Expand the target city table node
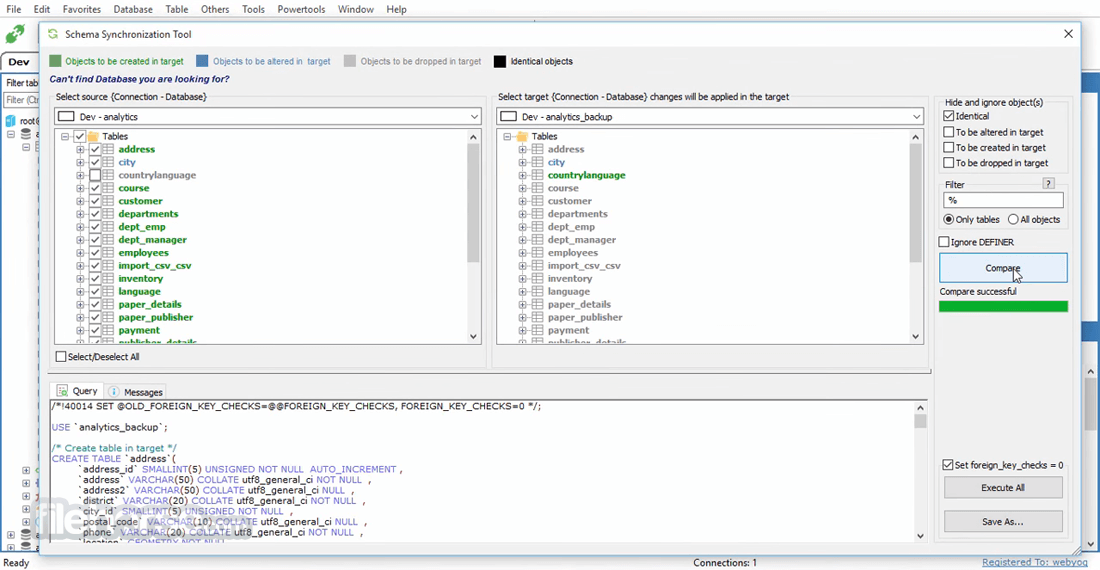The image size is (1100, 570). click(x=522, y=162)
